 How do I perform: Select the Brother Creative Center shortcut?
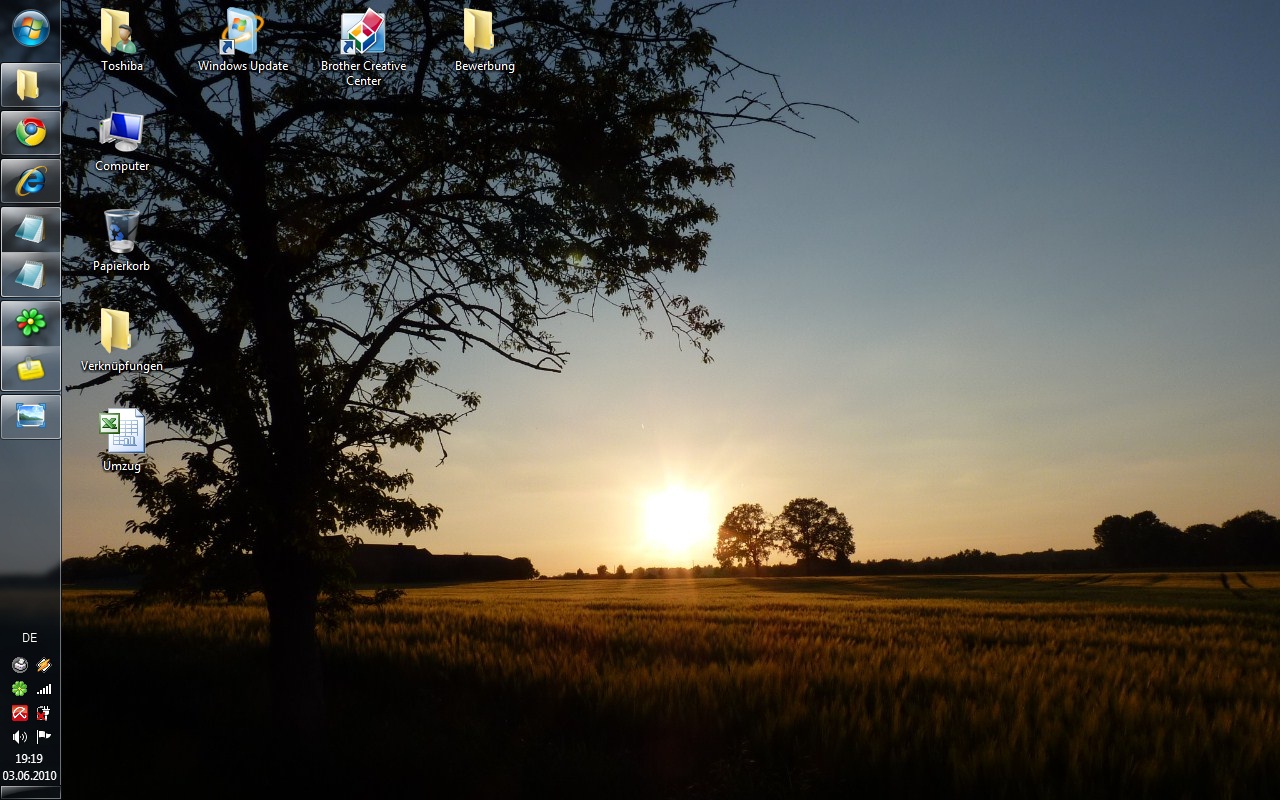click(363, 35)
